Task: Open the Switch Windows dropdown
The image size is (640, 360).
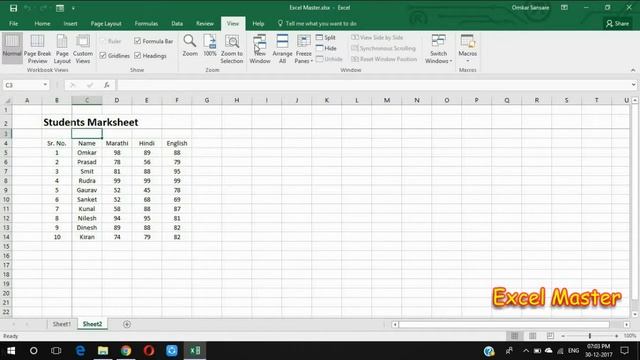Action: [438, 48]
